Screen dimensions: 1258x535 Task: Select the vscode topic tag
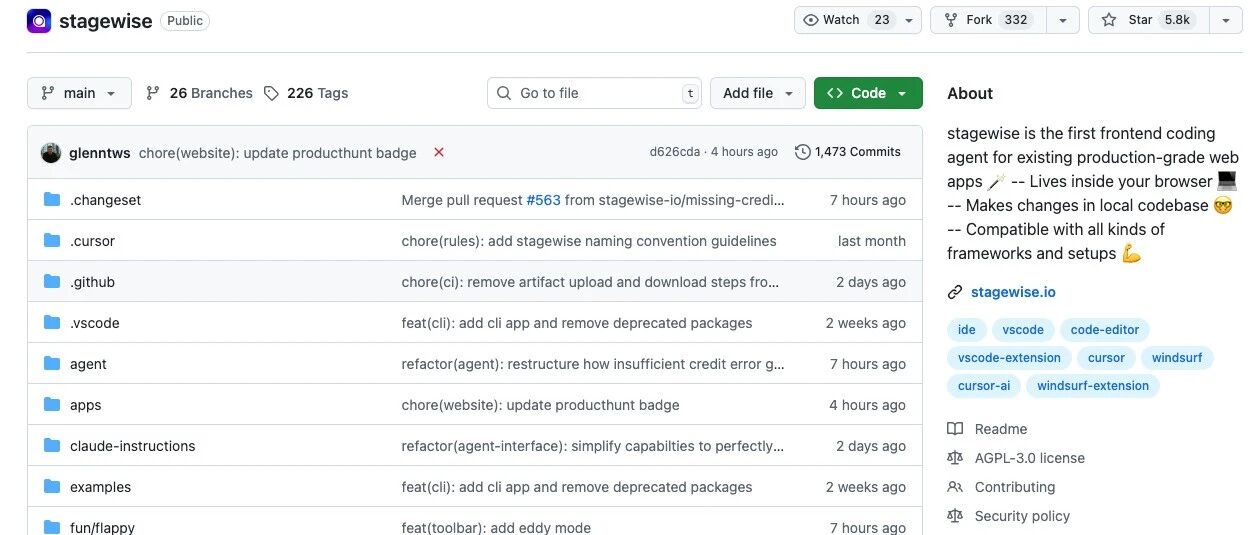(x=1023, y=329)
